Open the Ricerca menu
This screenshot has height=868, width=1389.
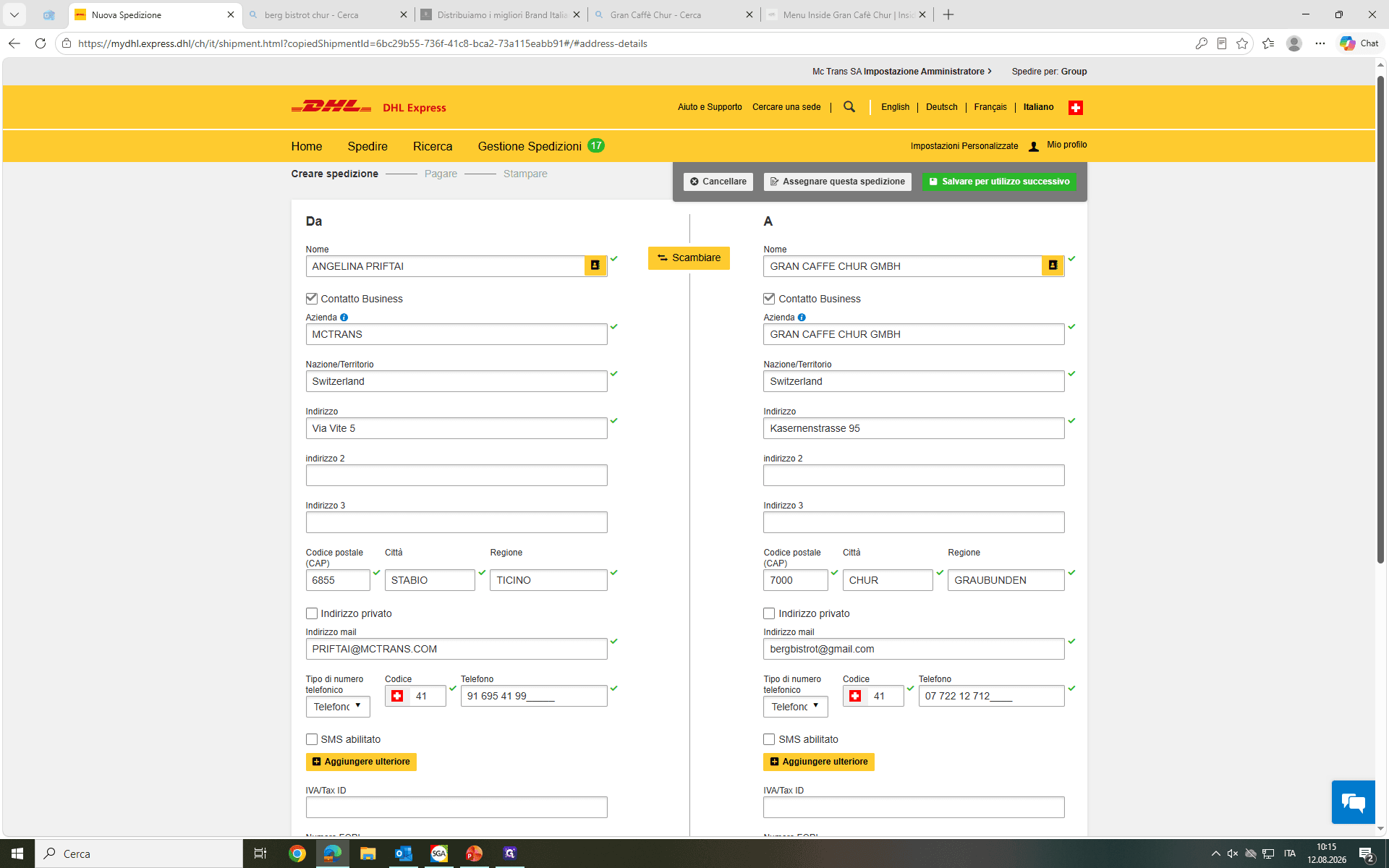[x=433, y=146]
